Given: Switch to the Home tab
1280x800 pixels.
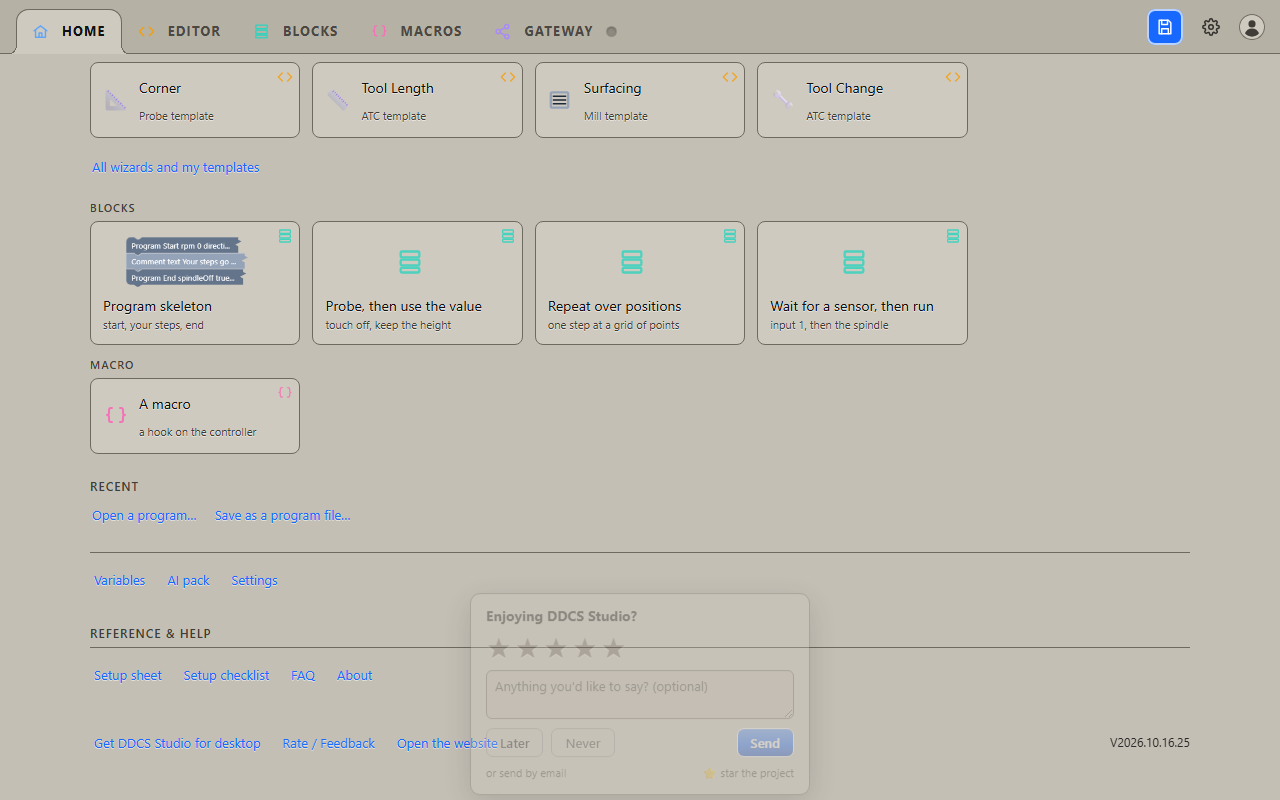Looking at the screenshot, I should (69, 31).
